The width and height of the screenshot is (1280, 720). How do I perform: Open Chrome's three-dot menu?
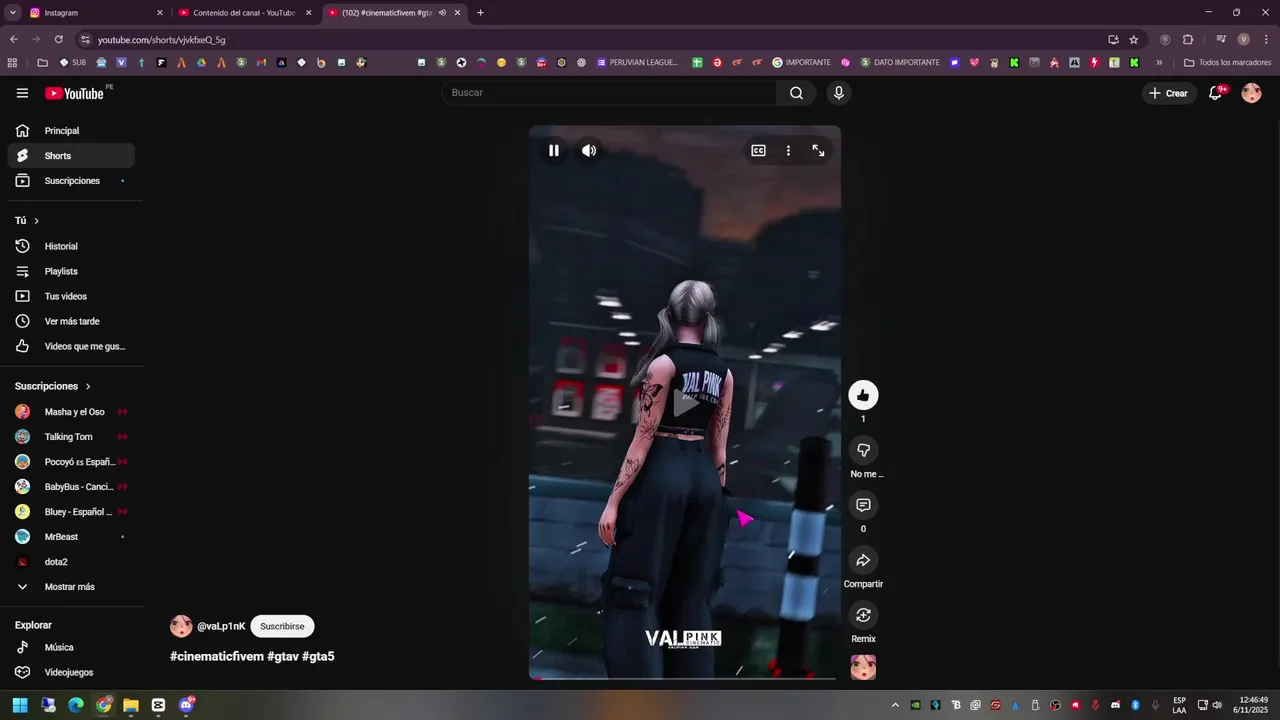[x=1266, y=39]
